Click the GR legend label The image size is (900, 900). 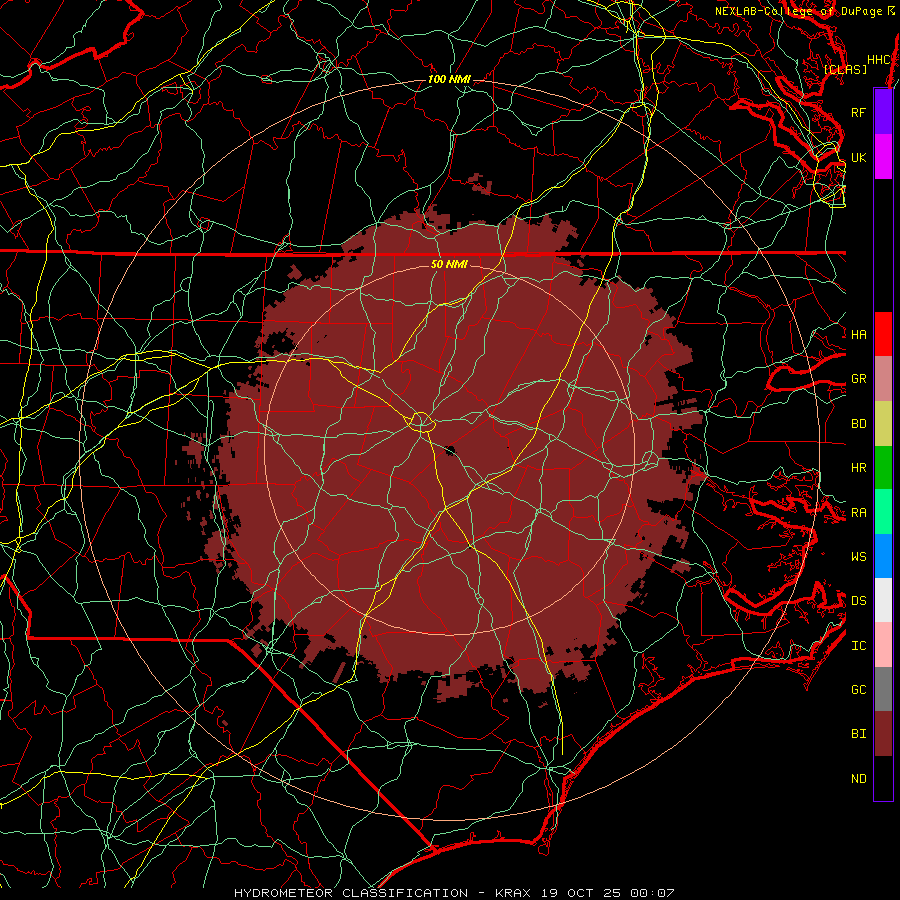coord(858,379)
